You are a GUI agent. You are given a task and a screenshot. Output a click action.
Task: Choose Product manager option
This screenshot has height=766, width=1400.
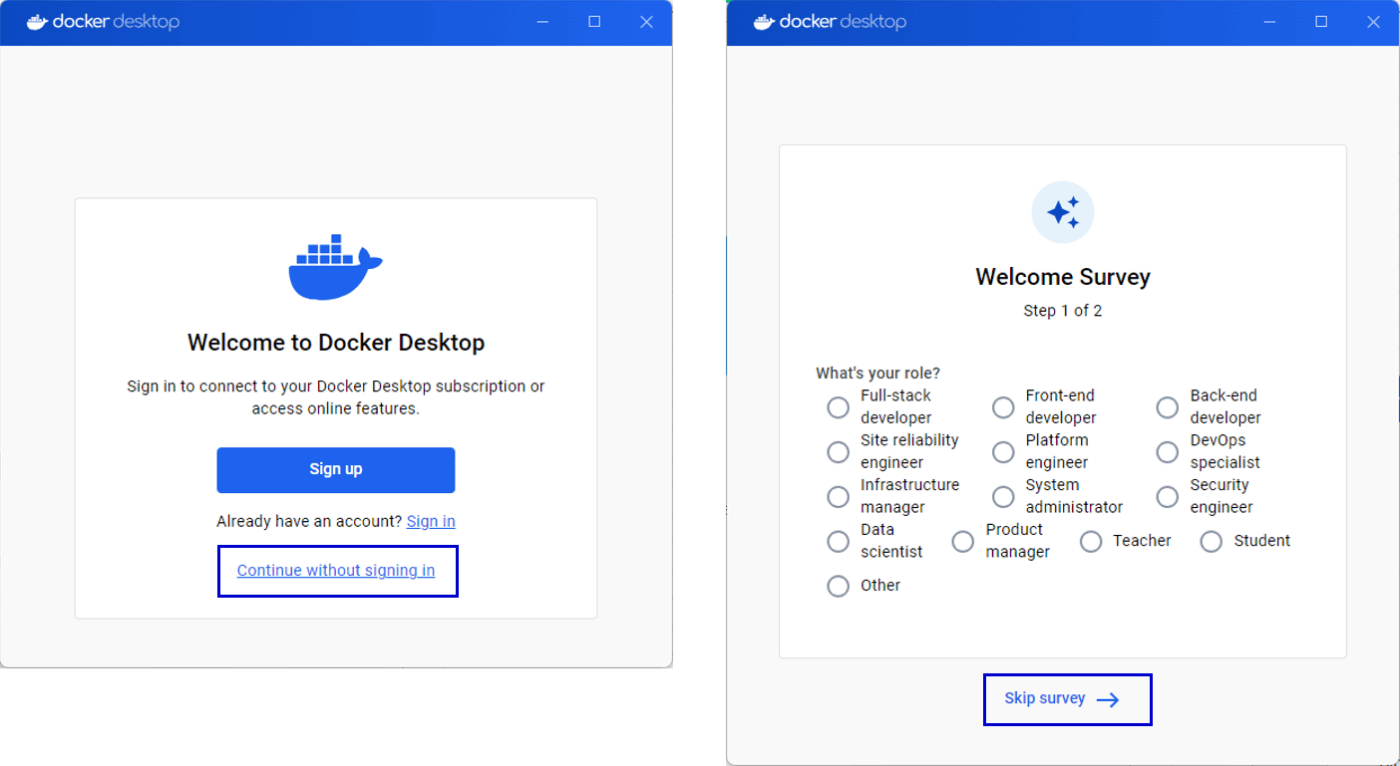coord(963,541)
